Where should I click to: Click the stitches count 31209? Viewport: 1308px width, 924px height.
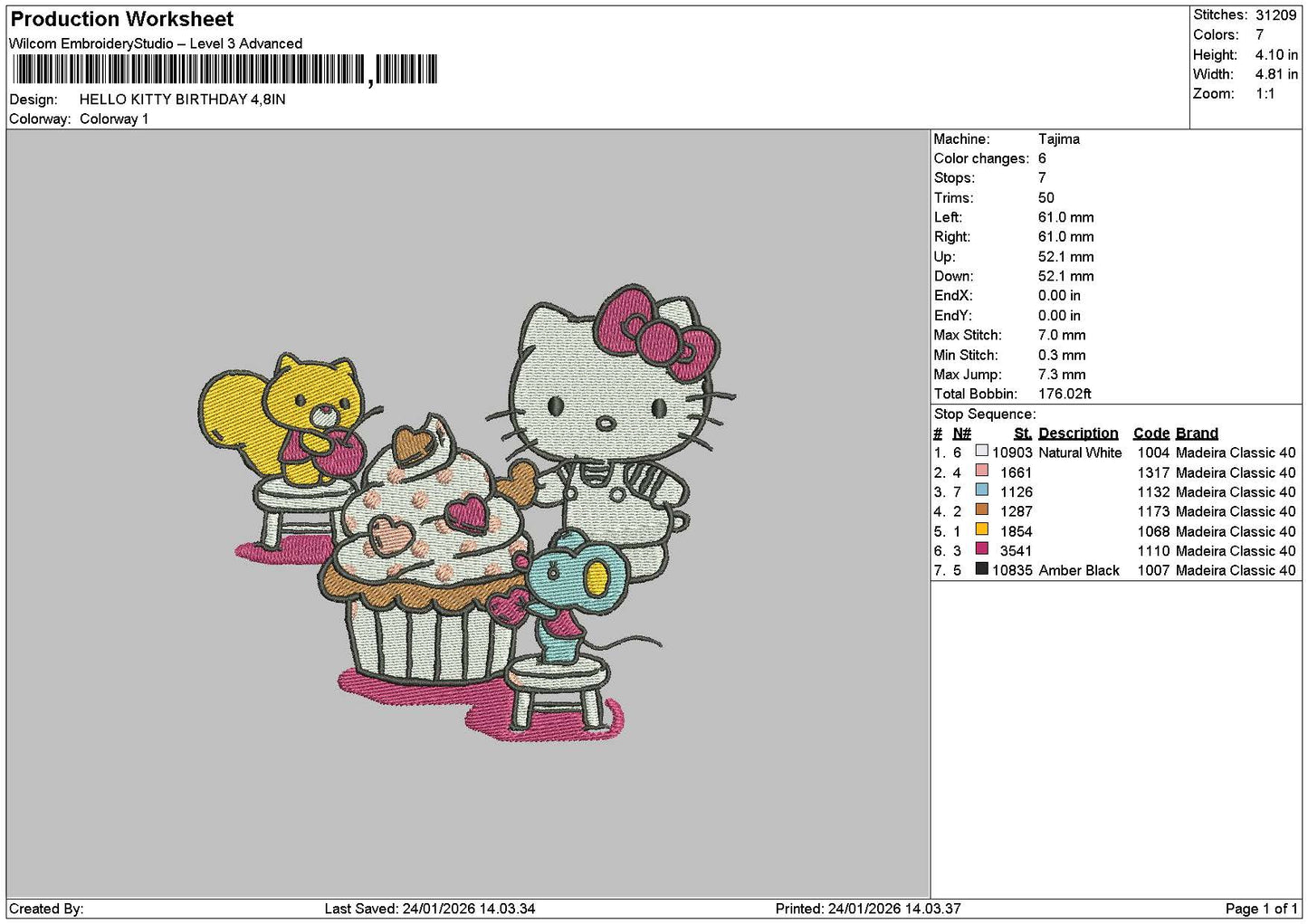[1276, 15]
